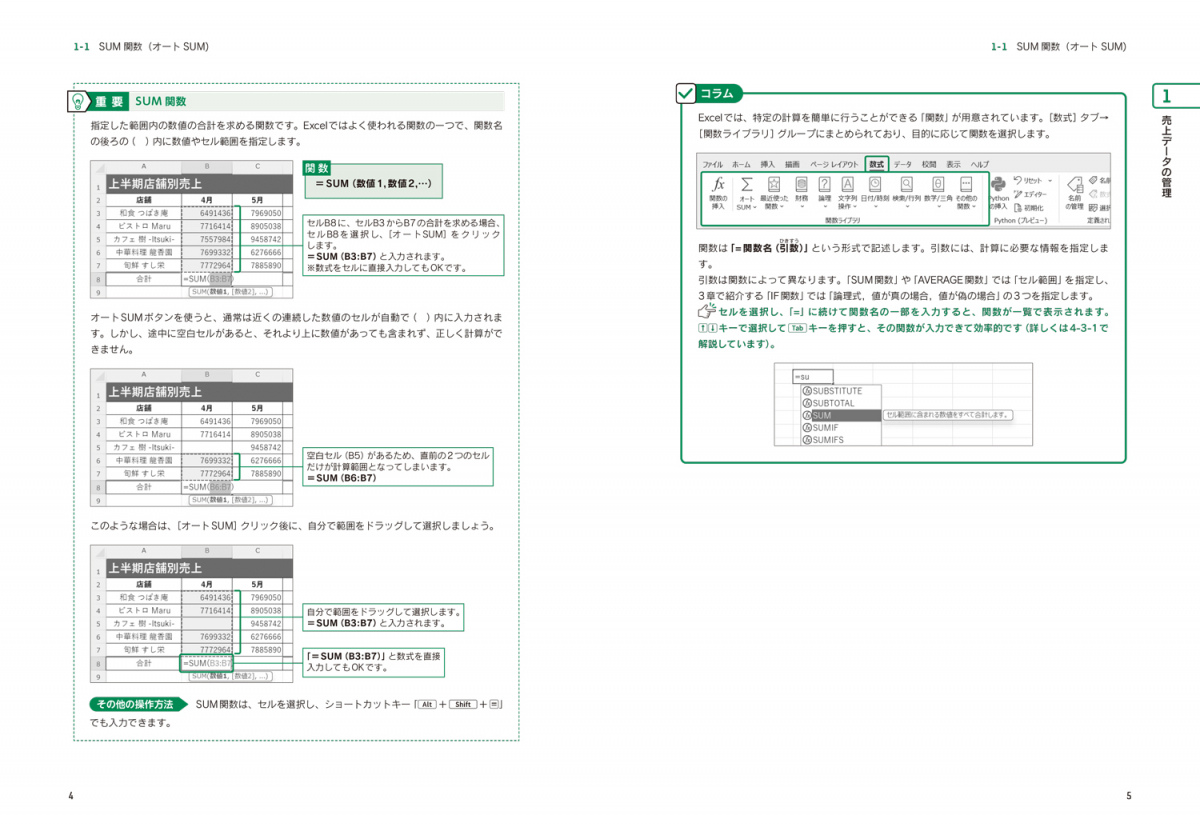Click the 関数の挿入 fx icon
This screenshot has width=1200, height=839.
point(718,186)
